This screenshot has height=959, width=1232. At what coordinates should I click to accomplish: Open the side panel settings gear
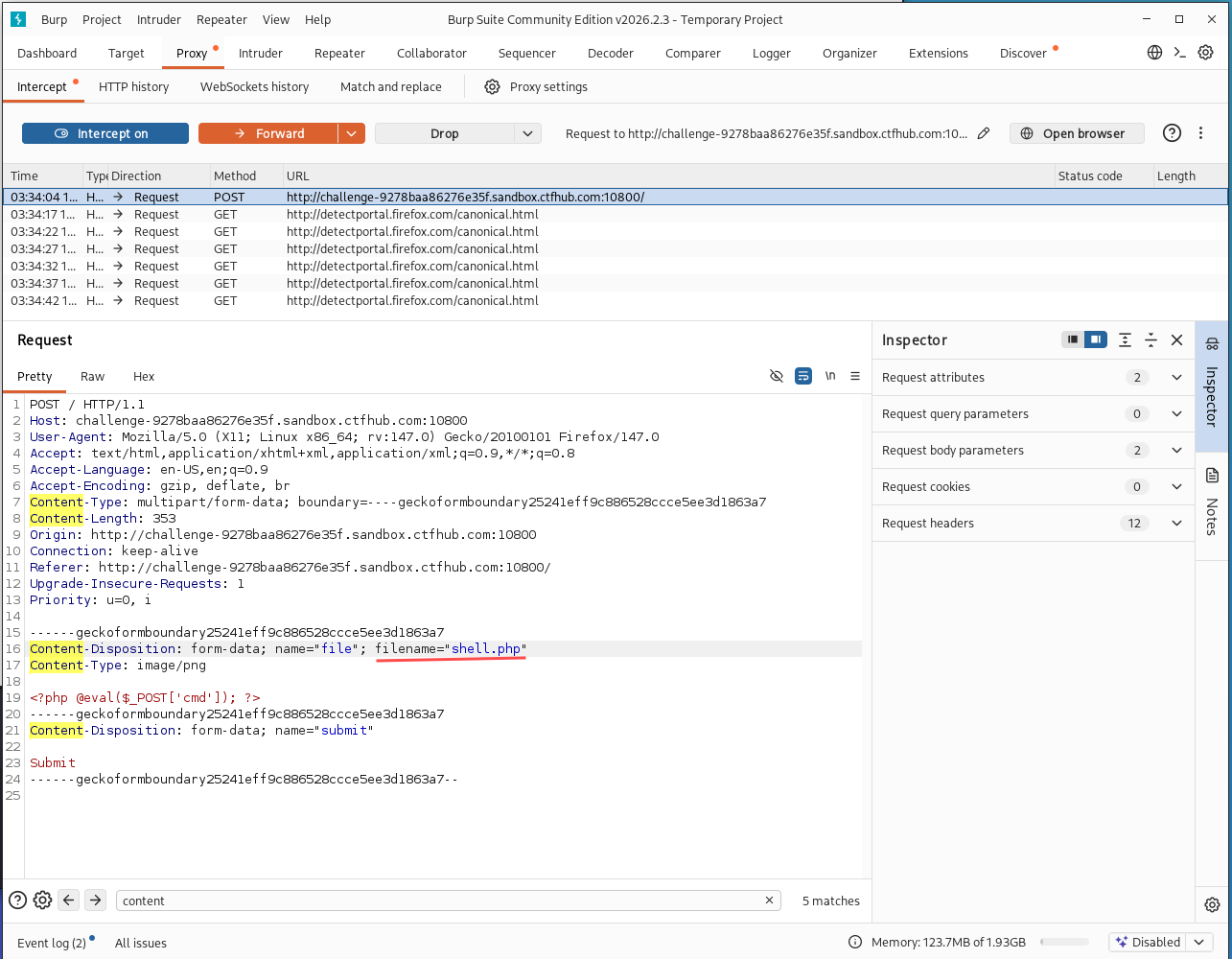(1212, 904)
